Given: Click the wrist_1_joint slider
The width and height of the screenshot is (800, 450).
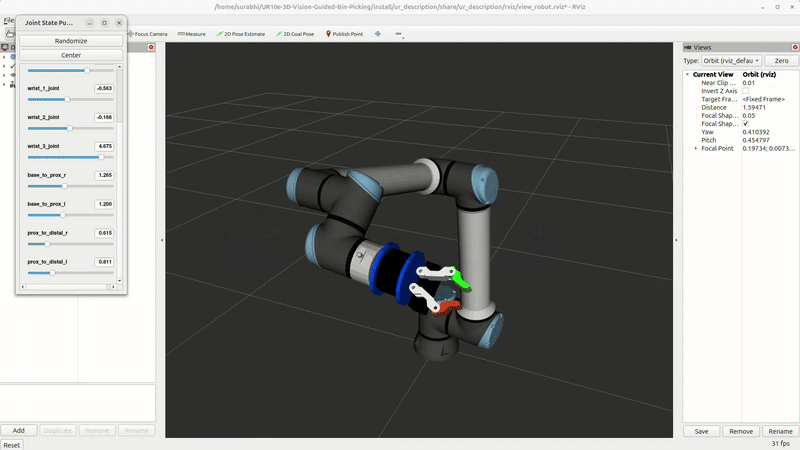Looking at the screenshot, I should pyautogui.click(x=70, y=99).
